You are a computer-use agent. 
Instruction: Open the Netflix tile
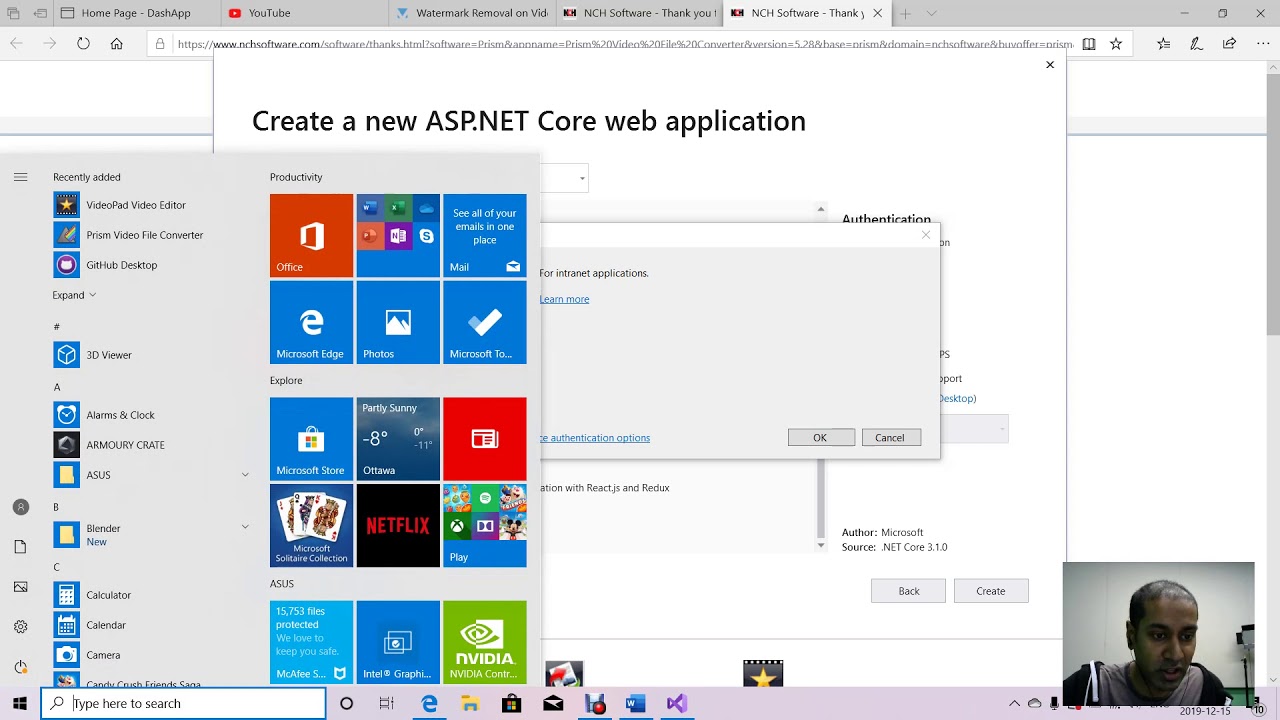(x=398, y=526)
